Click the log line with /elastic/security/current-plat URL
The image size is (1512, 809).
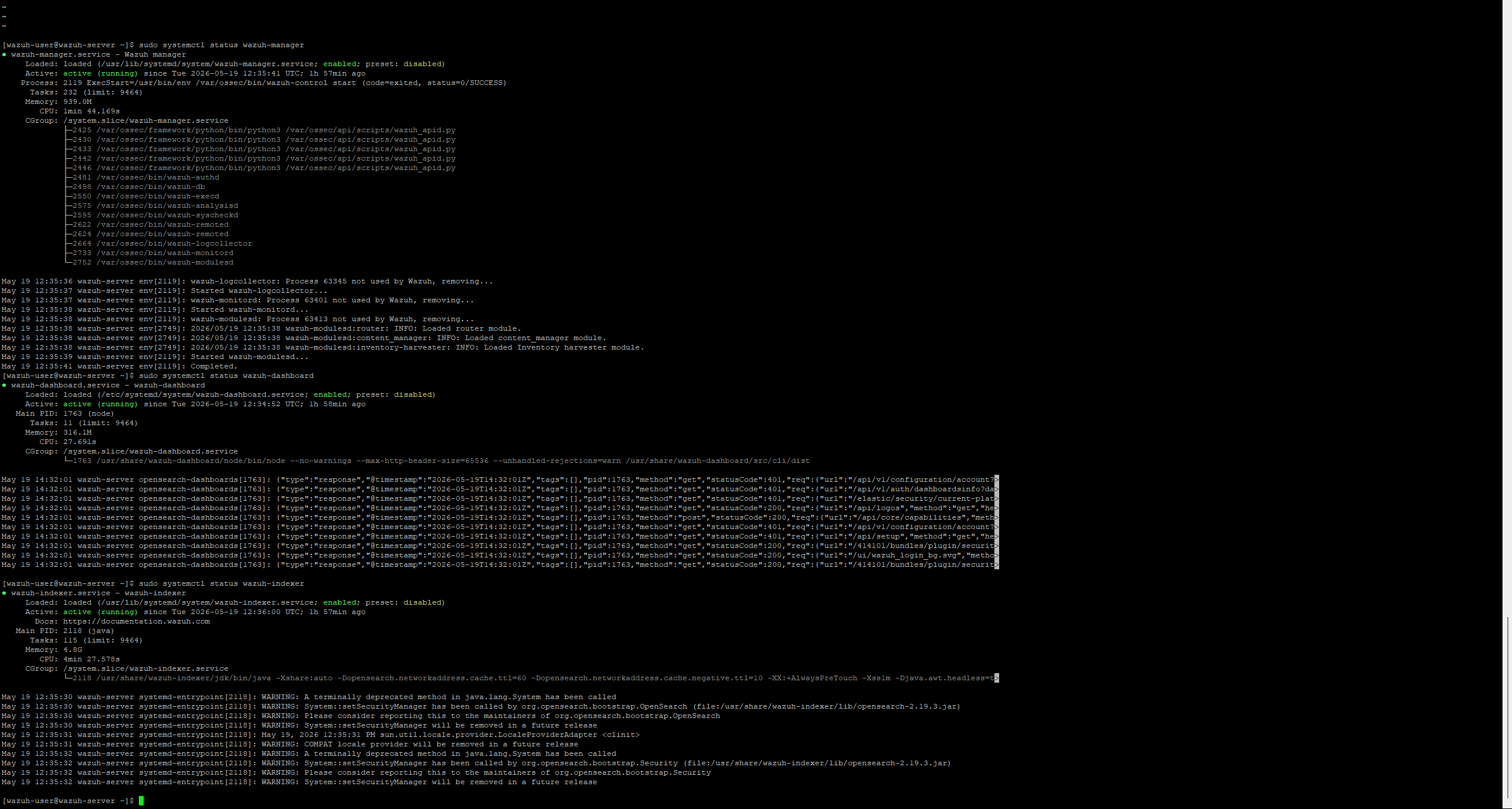tap(500, 498)
